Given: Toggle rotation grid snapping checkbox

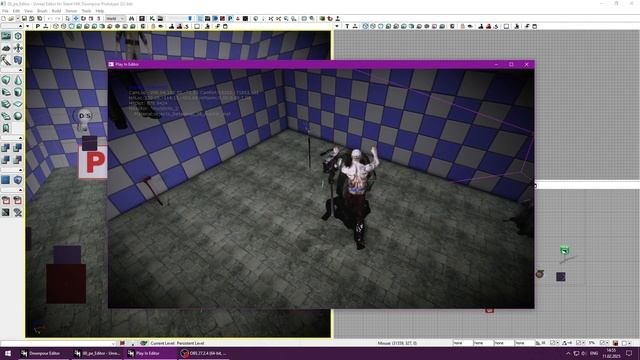Looking at the screenshot, I should tap(578, 343).
